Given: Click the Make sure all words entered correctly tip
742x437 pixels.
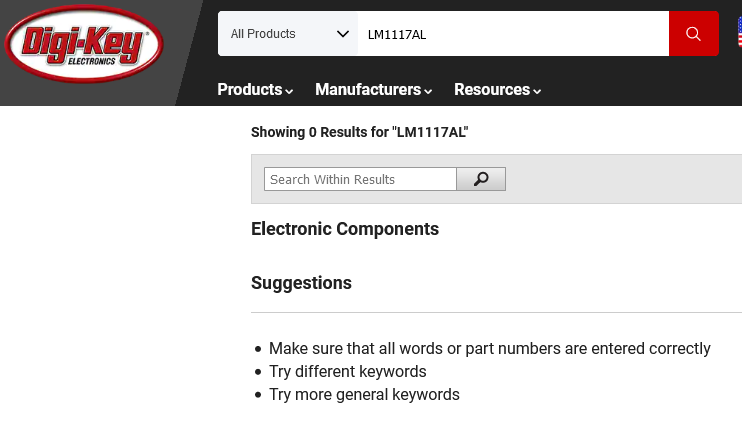Looking at the screenshot, I should [x=490, y=349].
